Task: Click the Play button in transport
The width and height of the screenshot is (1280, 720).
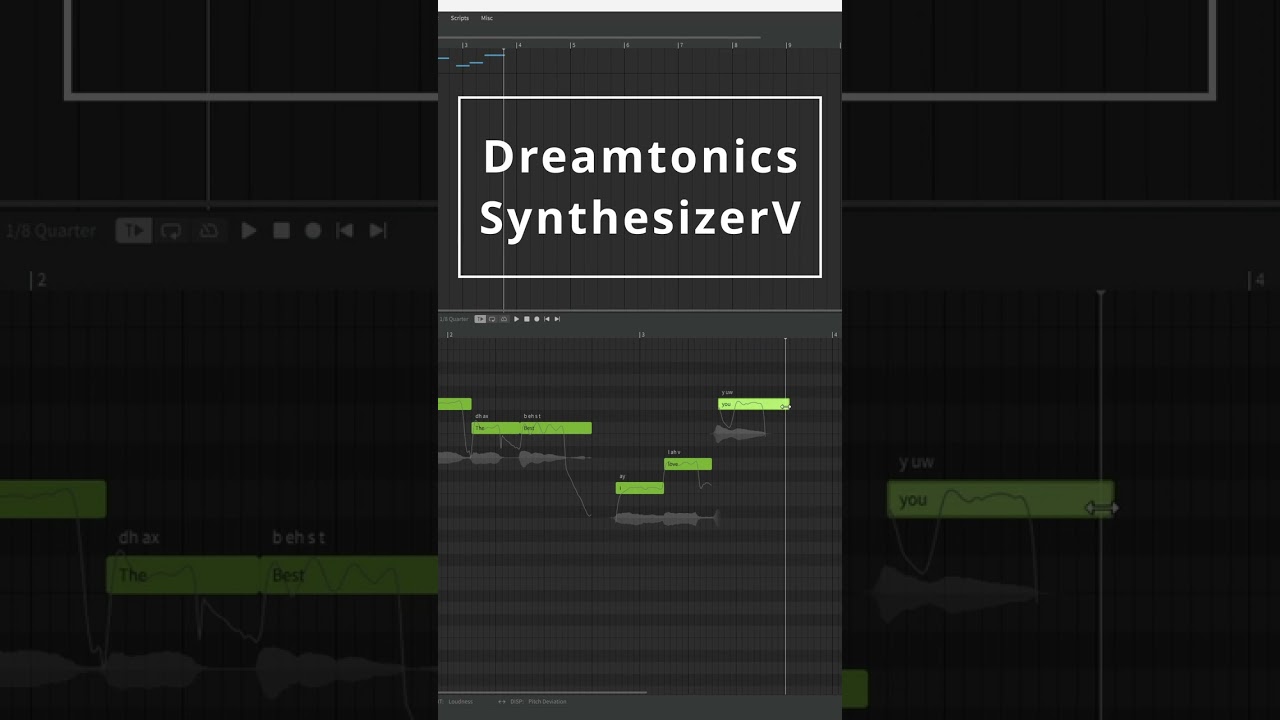Action: point(516,319)
